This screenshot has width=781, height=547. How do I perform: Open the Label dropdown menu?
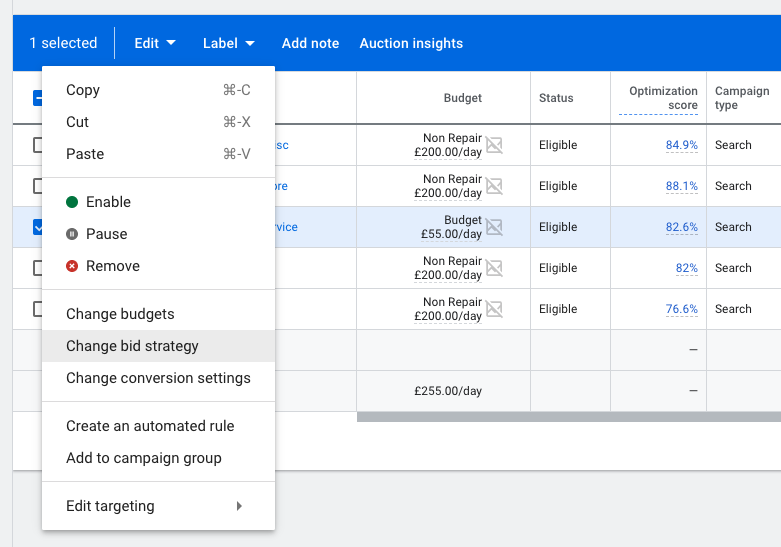click(228, 43)
